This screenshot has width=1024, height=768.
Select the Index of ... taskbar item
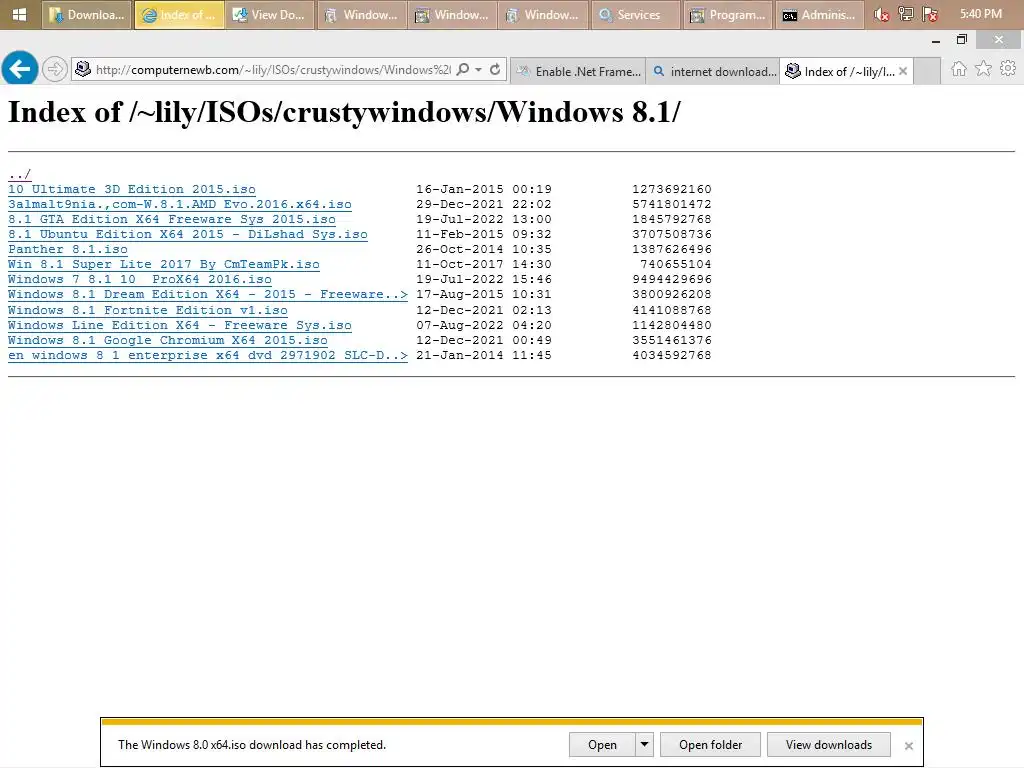coord(179,14)
